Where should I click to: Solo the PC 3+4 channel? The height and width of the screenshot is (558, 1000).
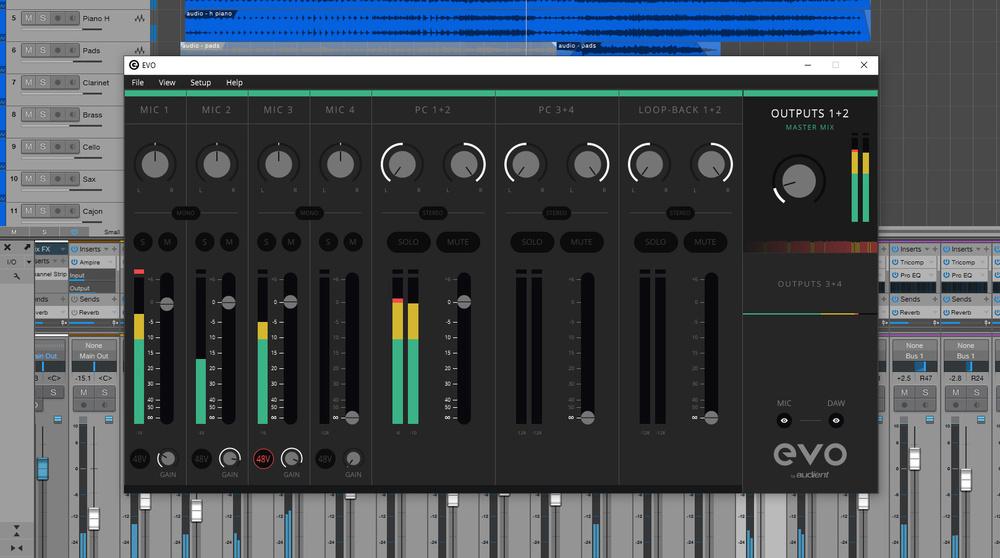point(532,242)
